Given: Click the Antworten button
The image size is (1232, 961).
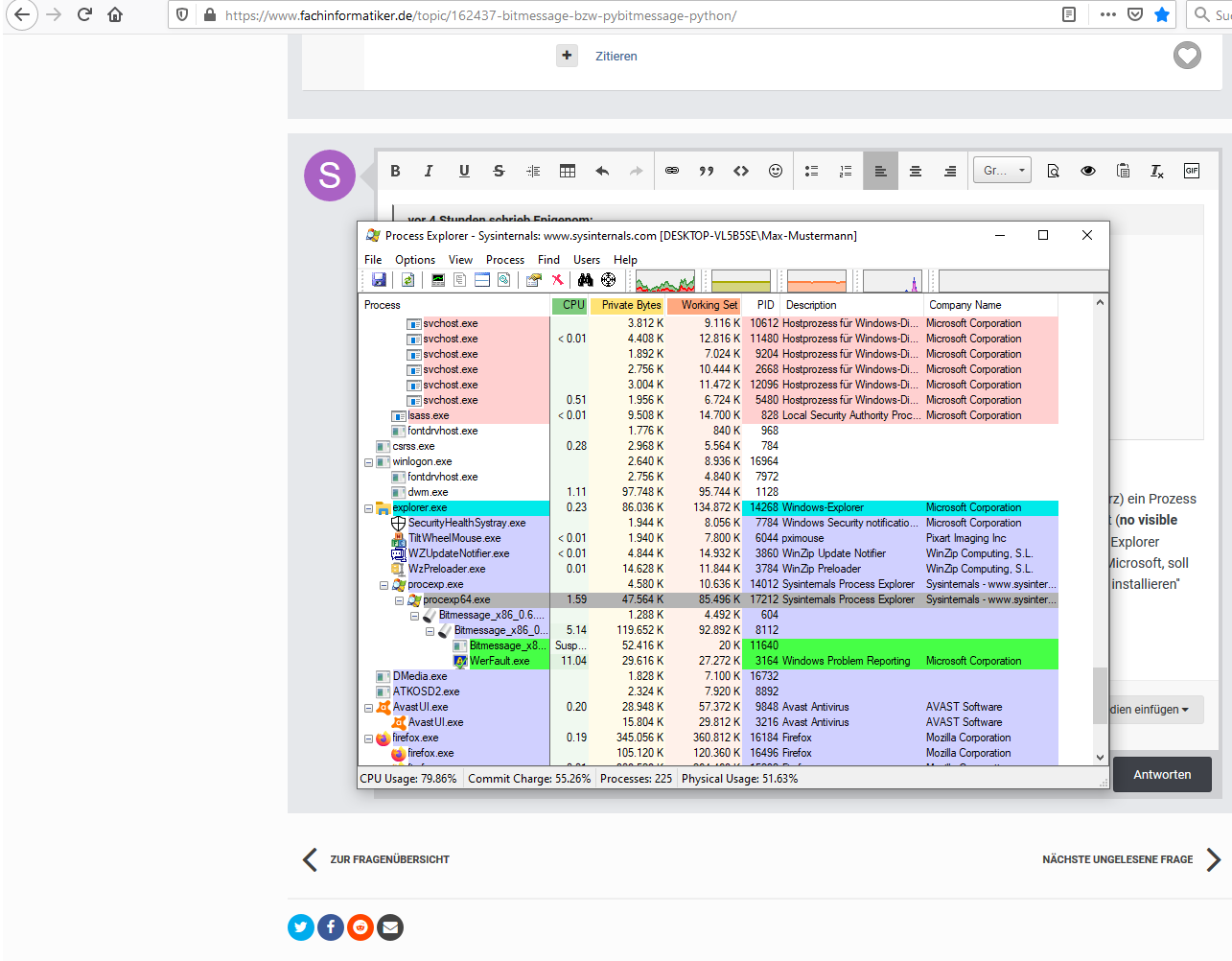Looking at the screenshot, I should coord(1162,774).
